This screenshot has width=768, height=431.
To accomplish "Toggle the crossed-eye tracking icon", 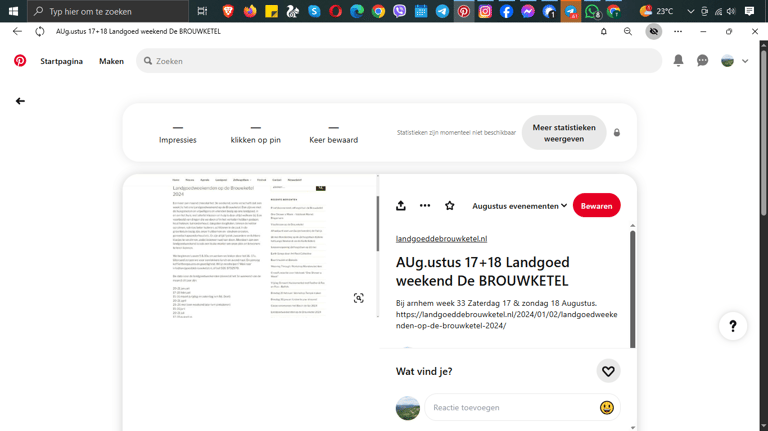I will point(653,31).
